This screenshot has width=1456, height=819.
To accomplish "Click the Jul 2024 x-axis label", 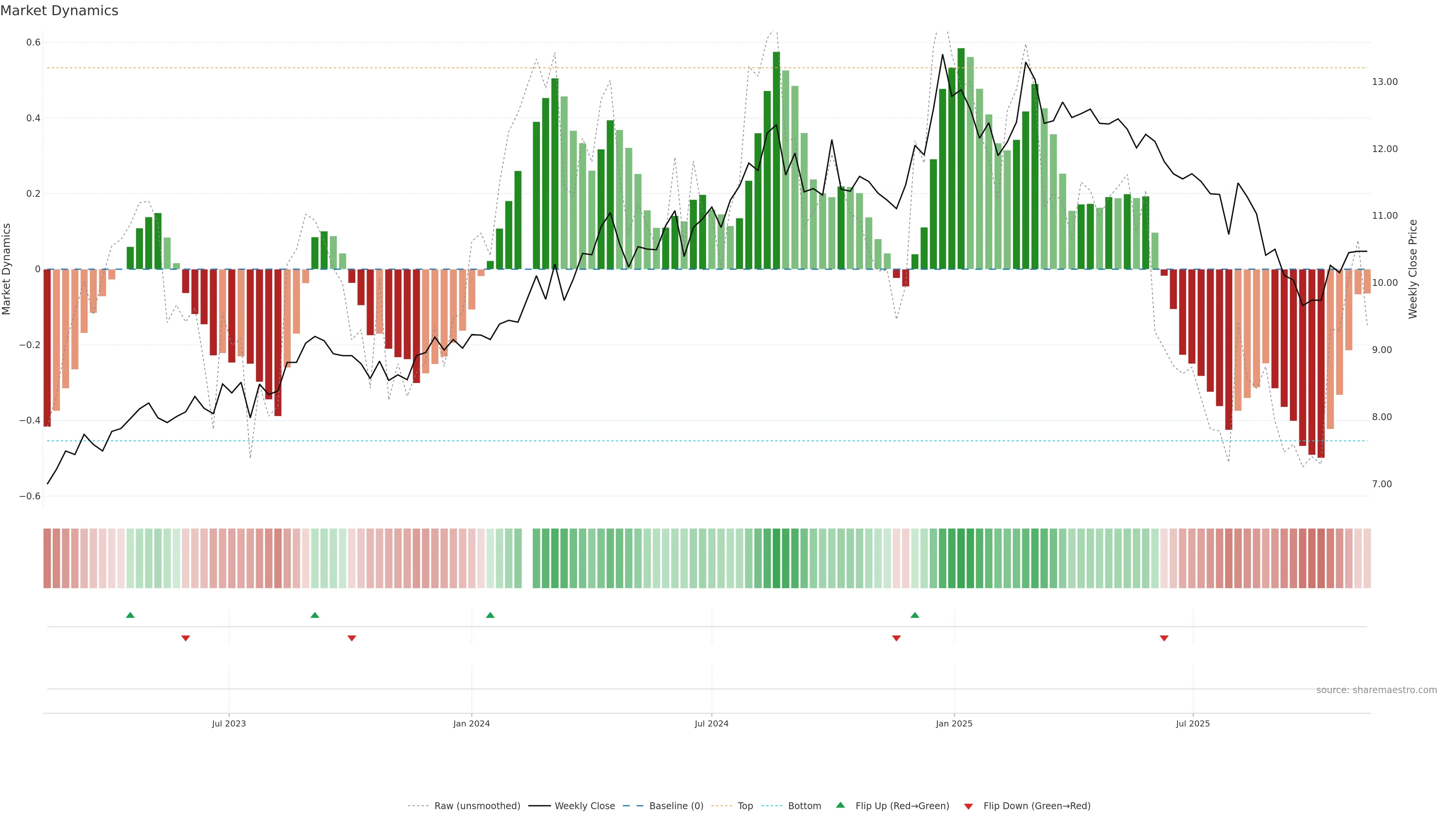I will 711,723.
